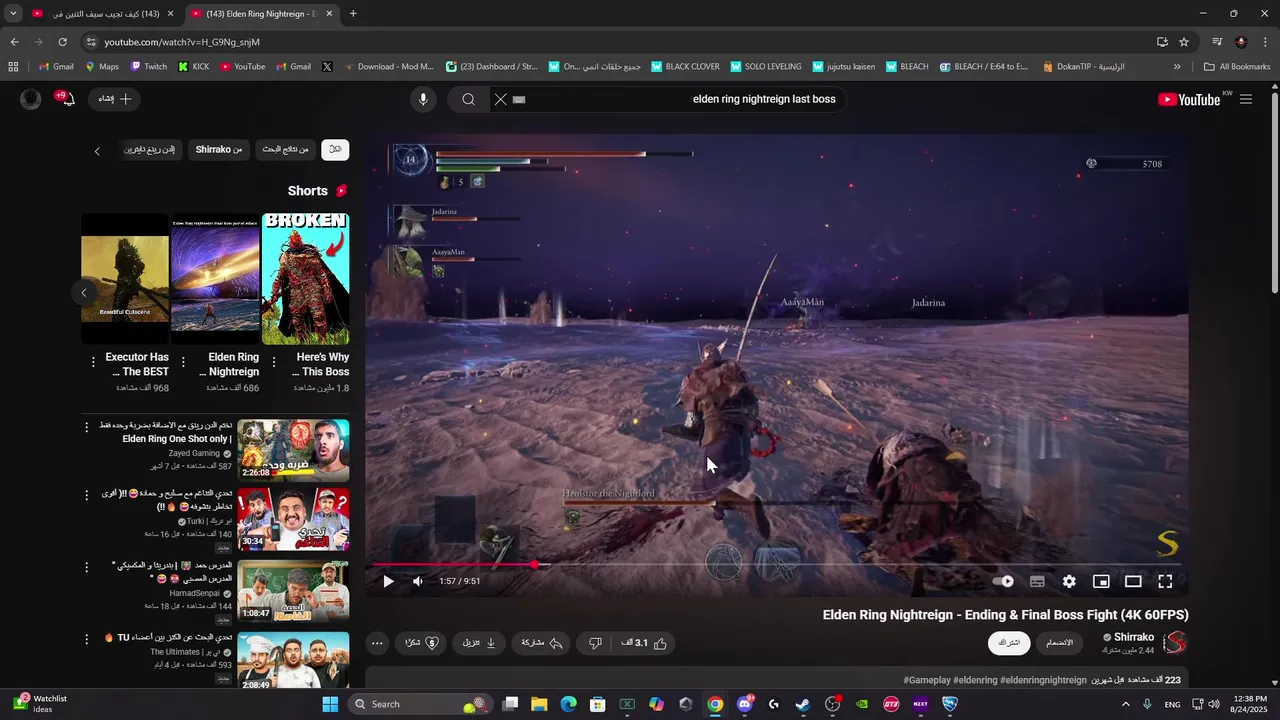The image size is (1280, 720).
Task: Go to previous Shorts with the carousel arrow
Action: 84,292
